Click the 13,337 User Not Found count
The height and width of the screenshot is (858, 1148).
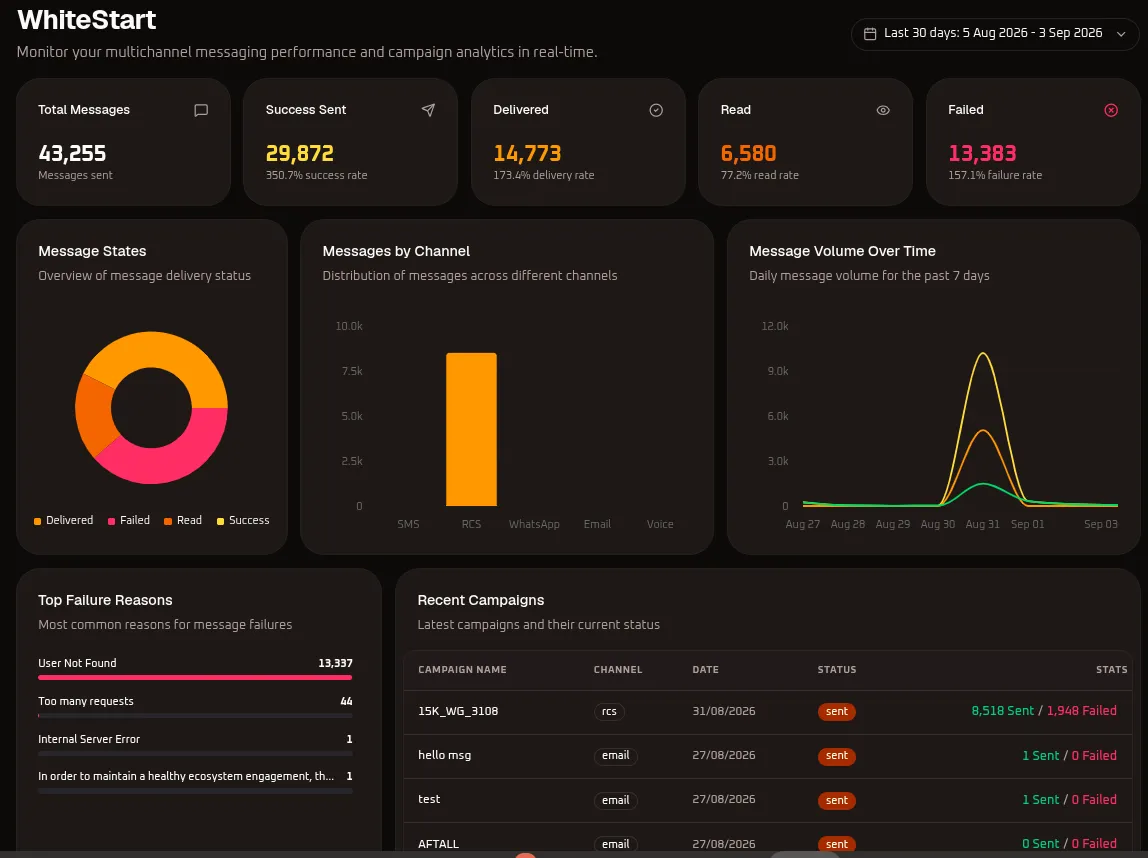(x=335, y=663)
